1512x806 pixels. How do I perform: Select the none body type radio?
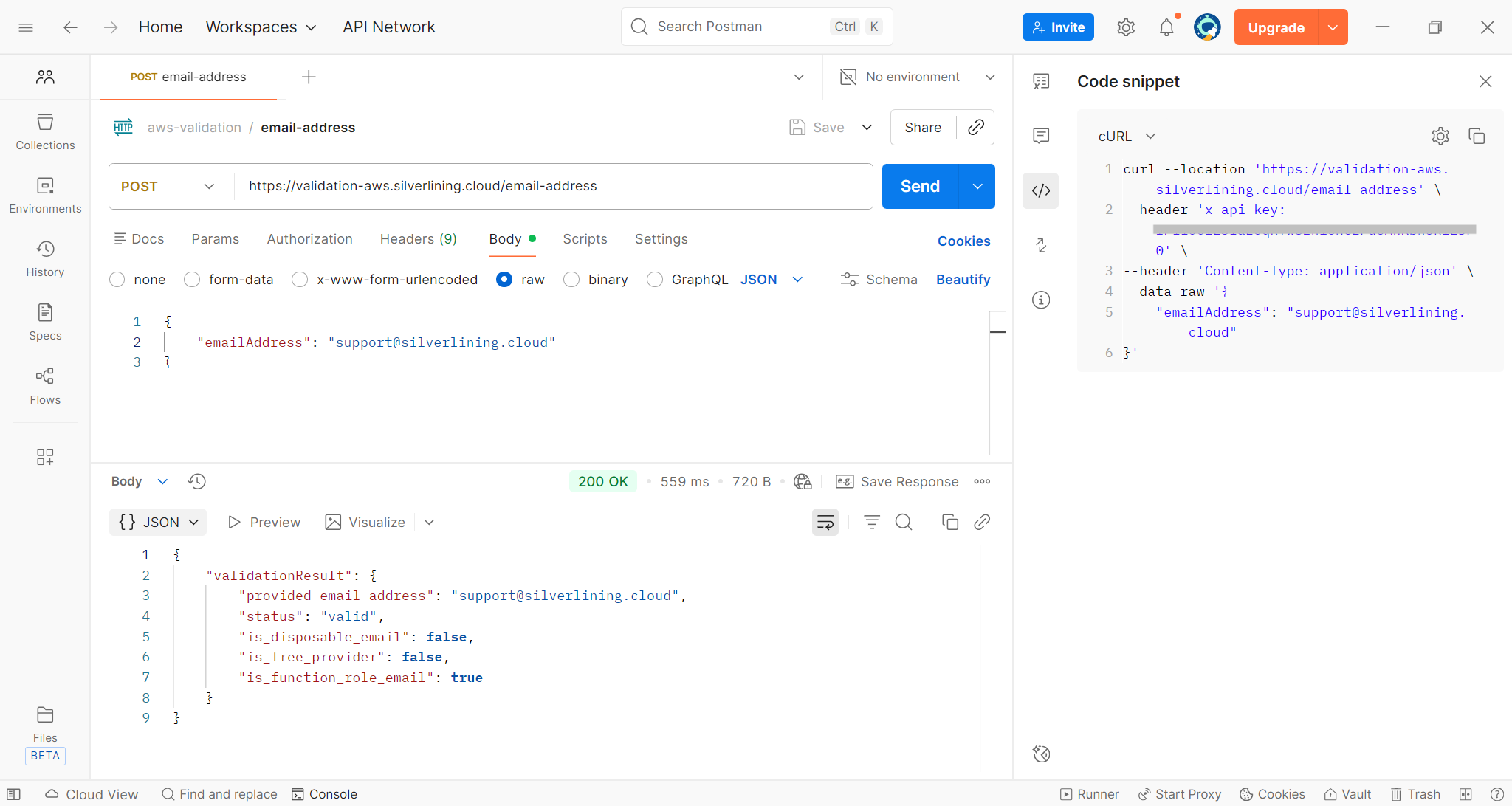pyautogui.click(x=117, y=280)
